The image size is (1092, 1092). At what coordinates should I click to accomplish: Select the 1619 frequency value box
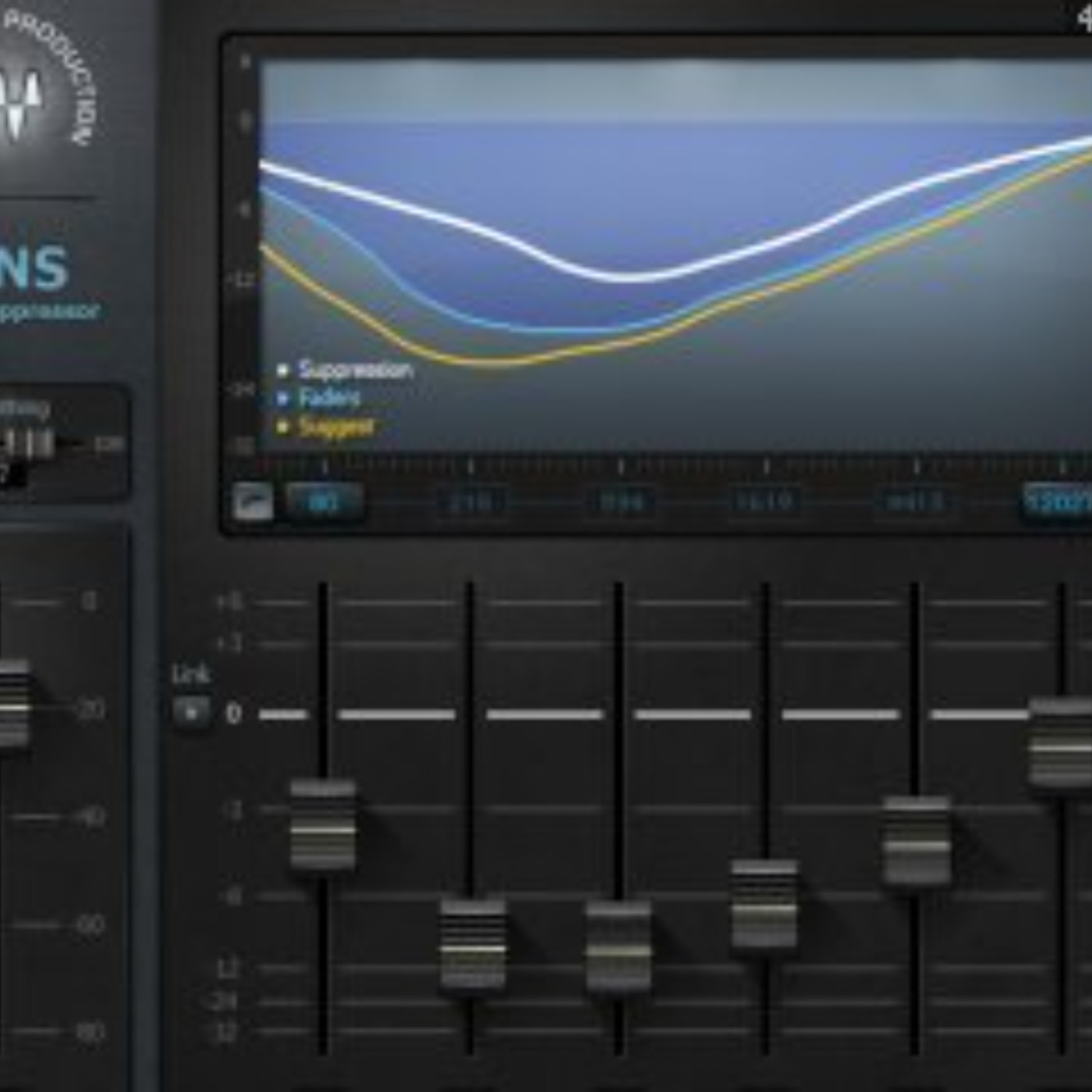[764, 502]
